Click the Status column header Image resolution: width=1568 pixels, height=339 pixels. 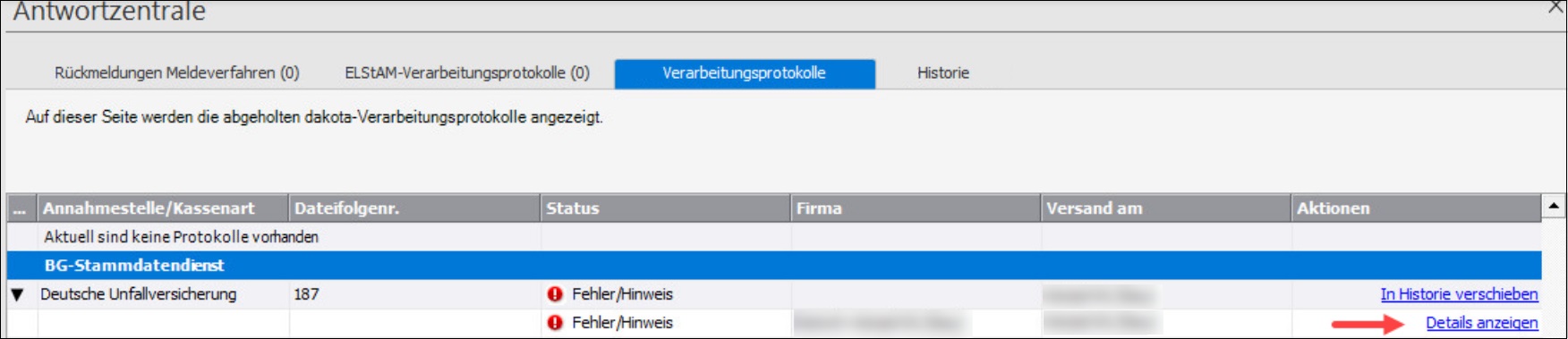pos(666,208)
